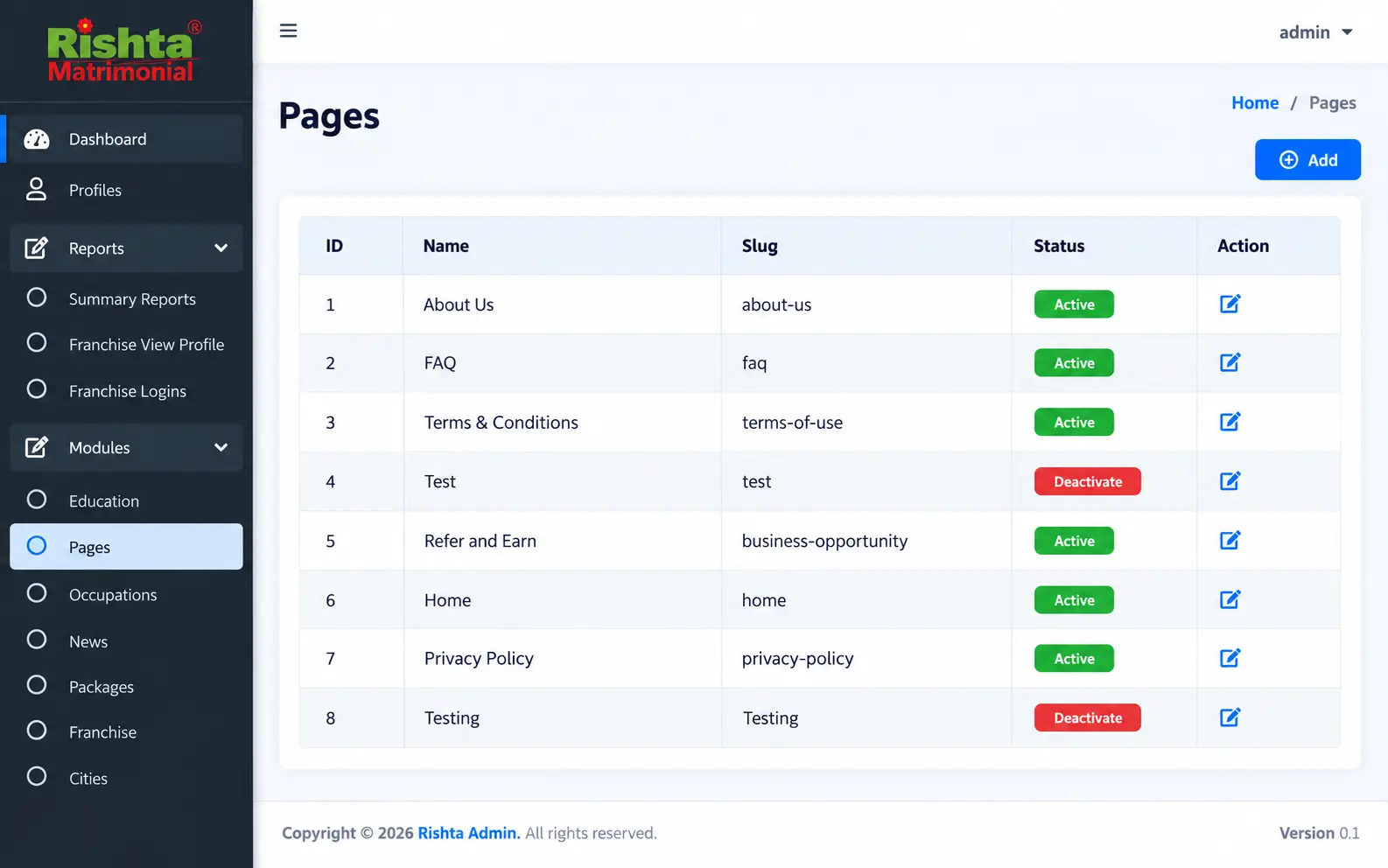Open the admin user dropdown

tap(1315, 32)
